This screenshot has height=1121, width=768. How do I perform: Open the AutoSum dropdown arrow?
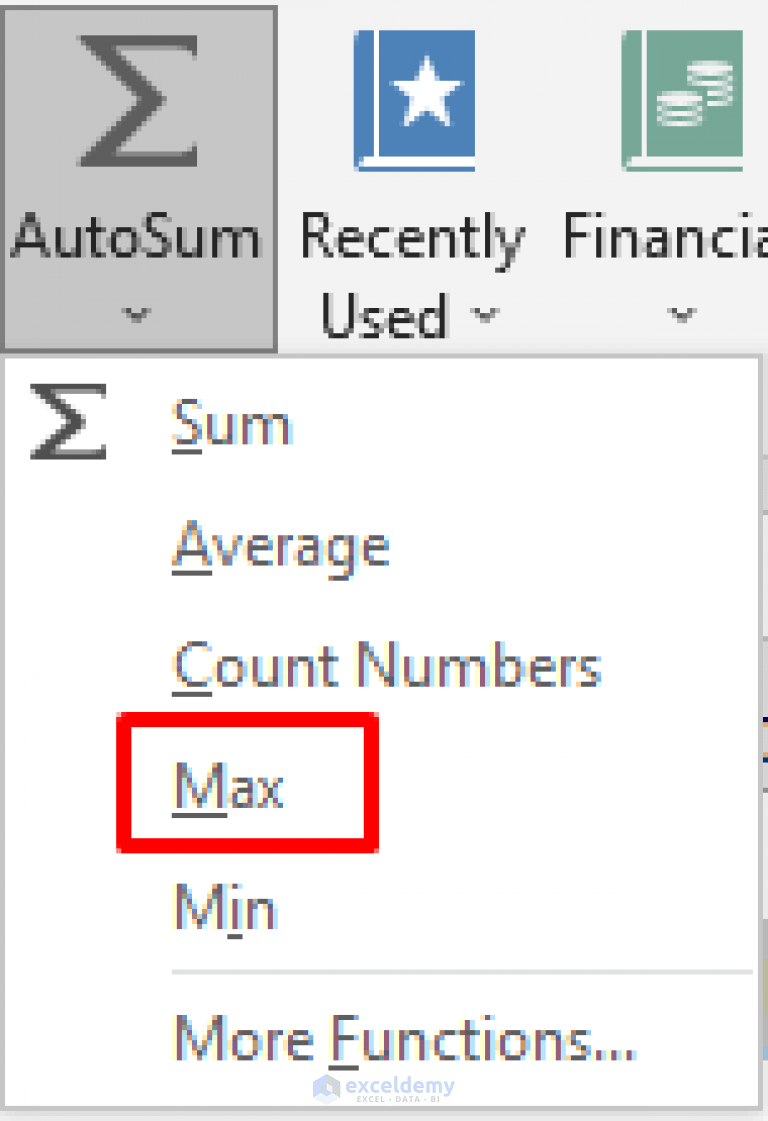137,315
